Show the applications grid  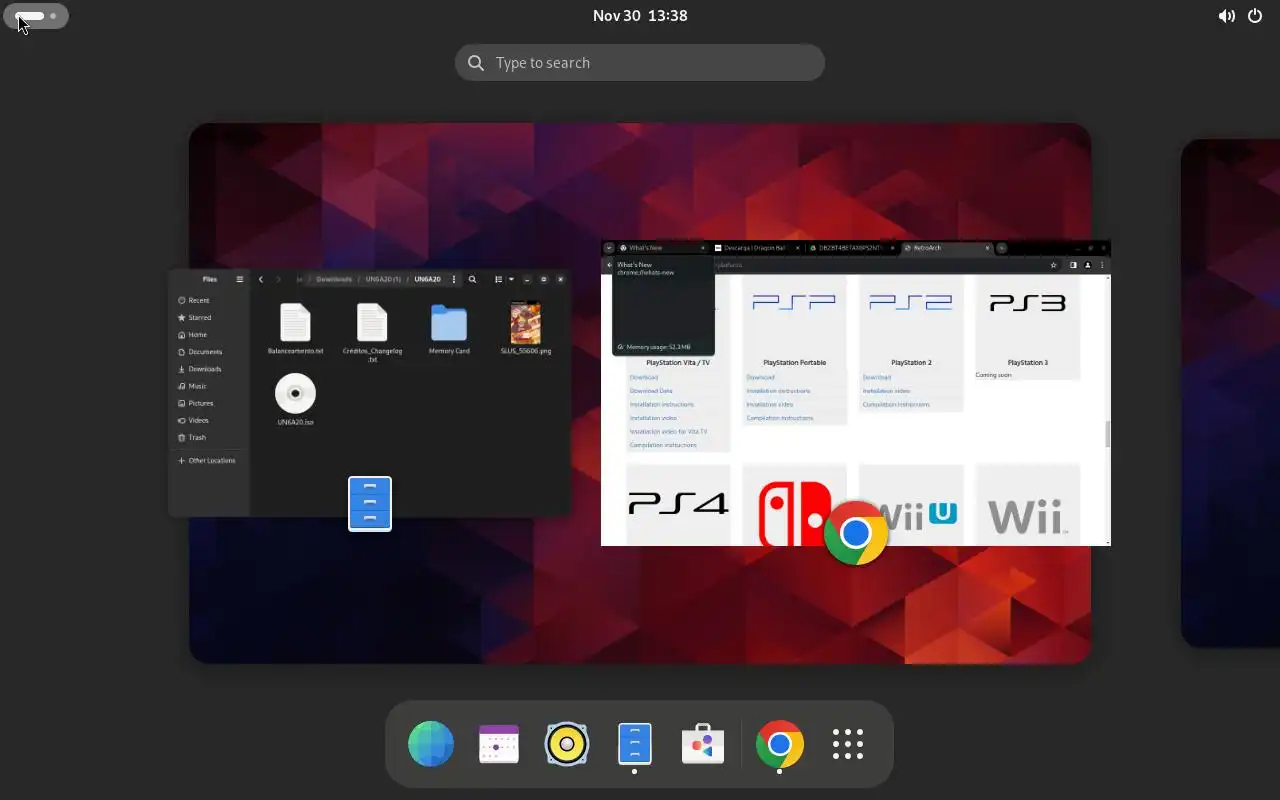tap(848, 745)
